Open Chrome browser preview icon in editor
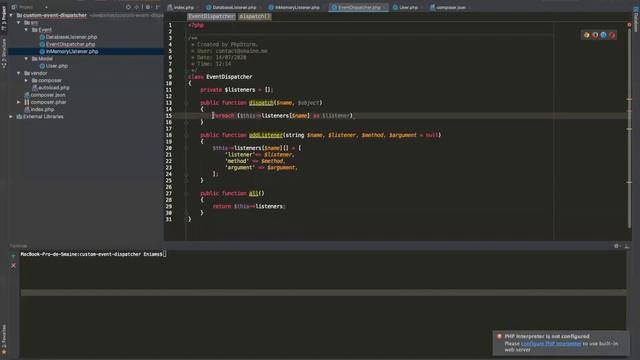 pos(587,35)
